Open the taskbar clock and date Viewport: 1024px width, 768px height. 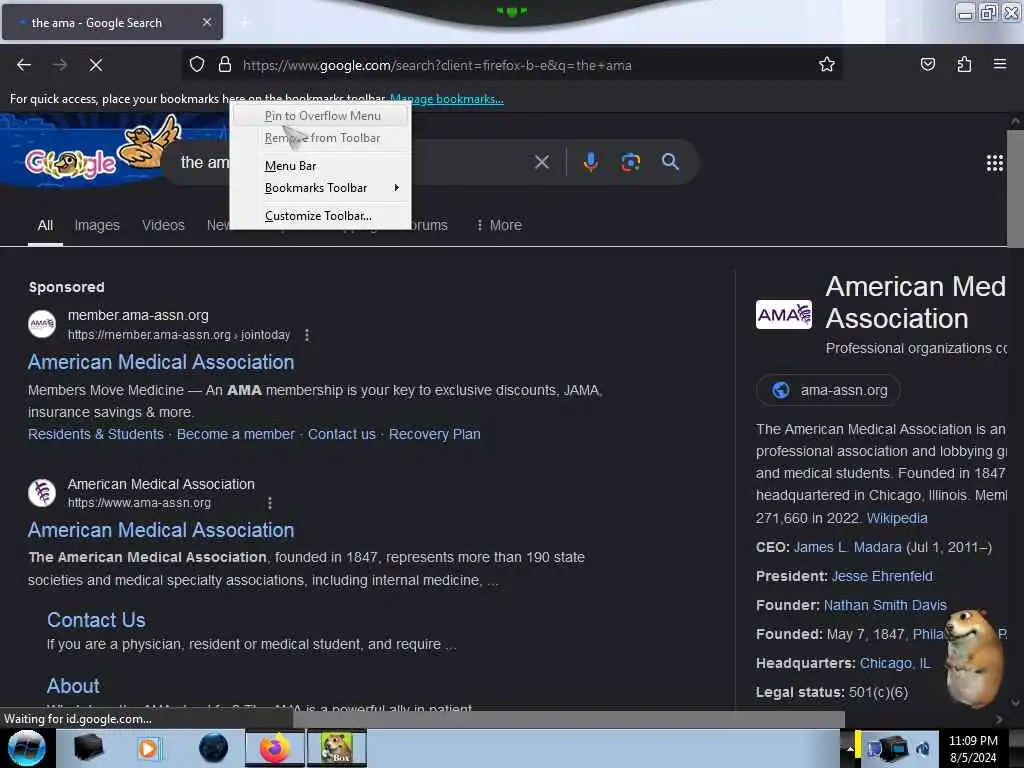coord(973,748)
